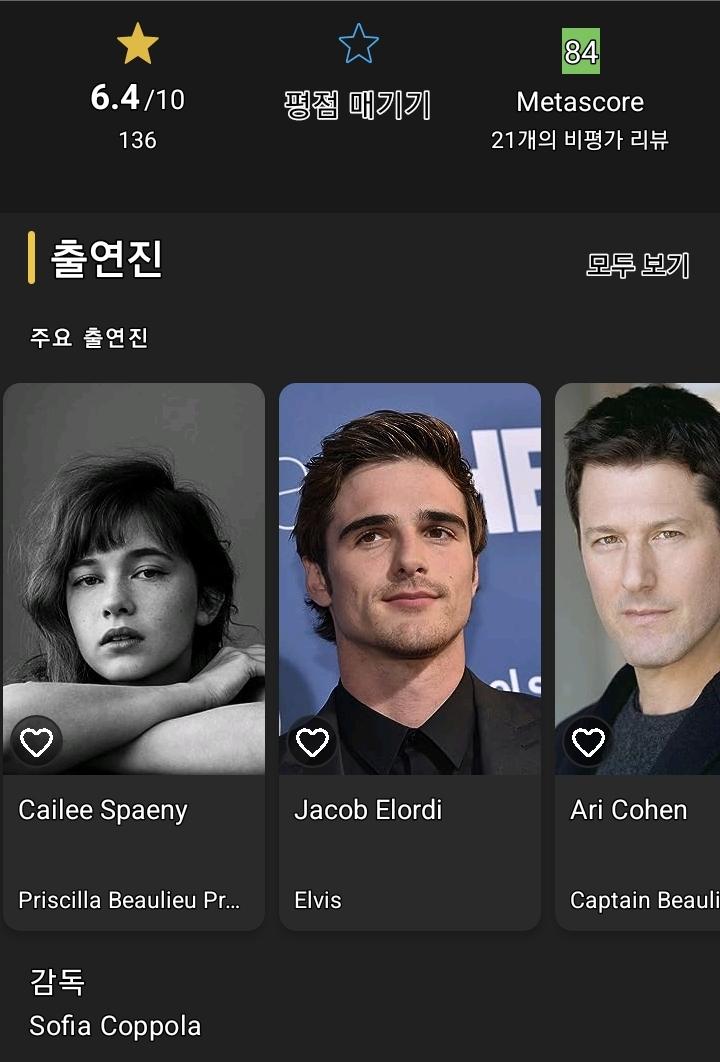The image size is (720, 1062).
Task: Tap the Priscilla Beaulieu character name
Action: (129, 900)
